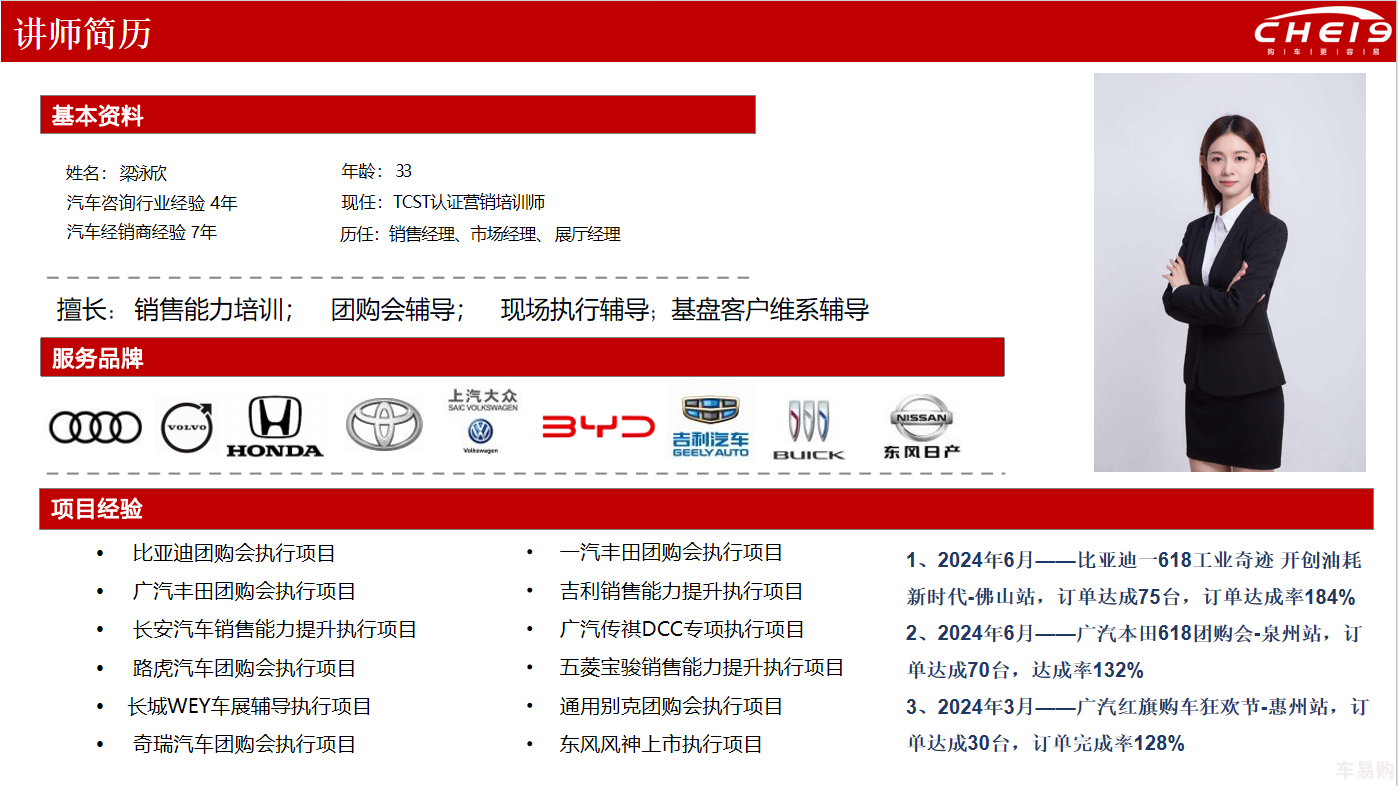Viewport: 1398px width, 786px height.
Task: Click the 基盘客户维系辅导 specialty text
Action: pos(770,310)
